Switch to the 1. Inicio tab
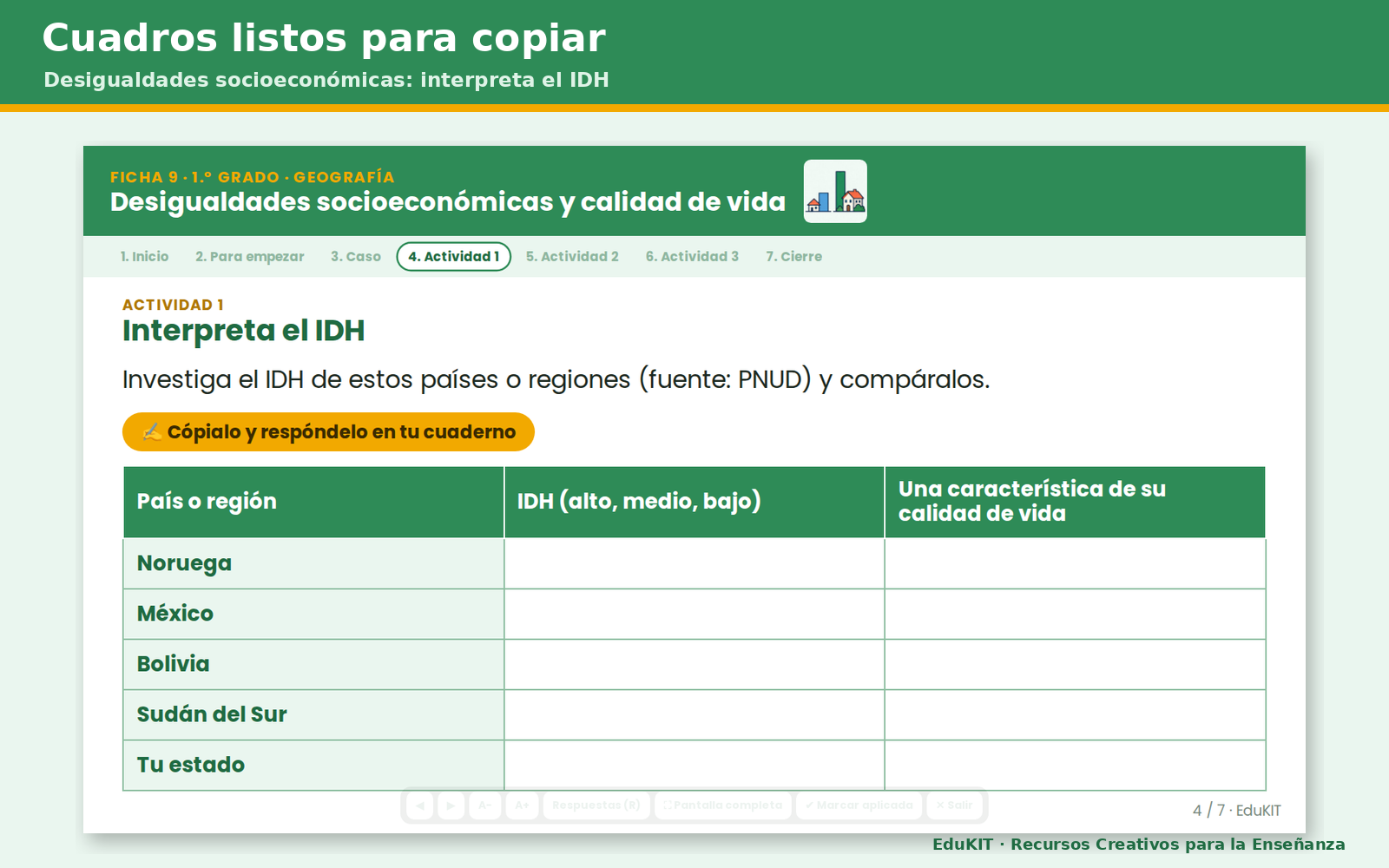 coord(144,257)
